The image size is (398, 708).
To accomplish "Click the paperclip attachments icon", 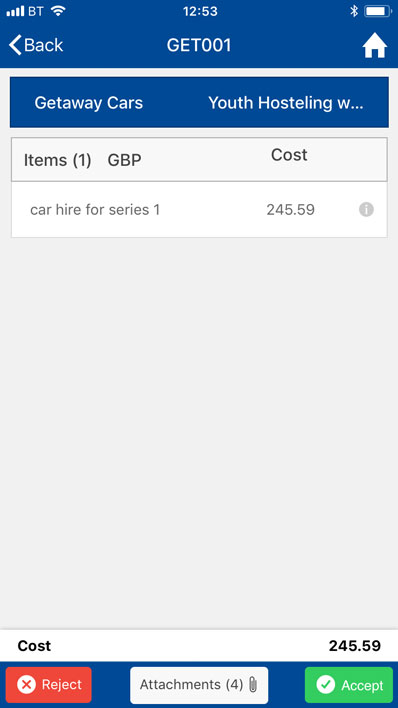I will point(253,685).
